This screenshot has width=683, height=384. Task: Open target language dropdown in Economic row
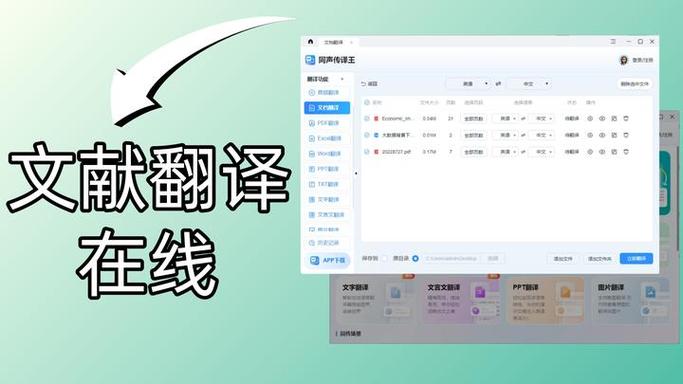(x=541, y=118)
